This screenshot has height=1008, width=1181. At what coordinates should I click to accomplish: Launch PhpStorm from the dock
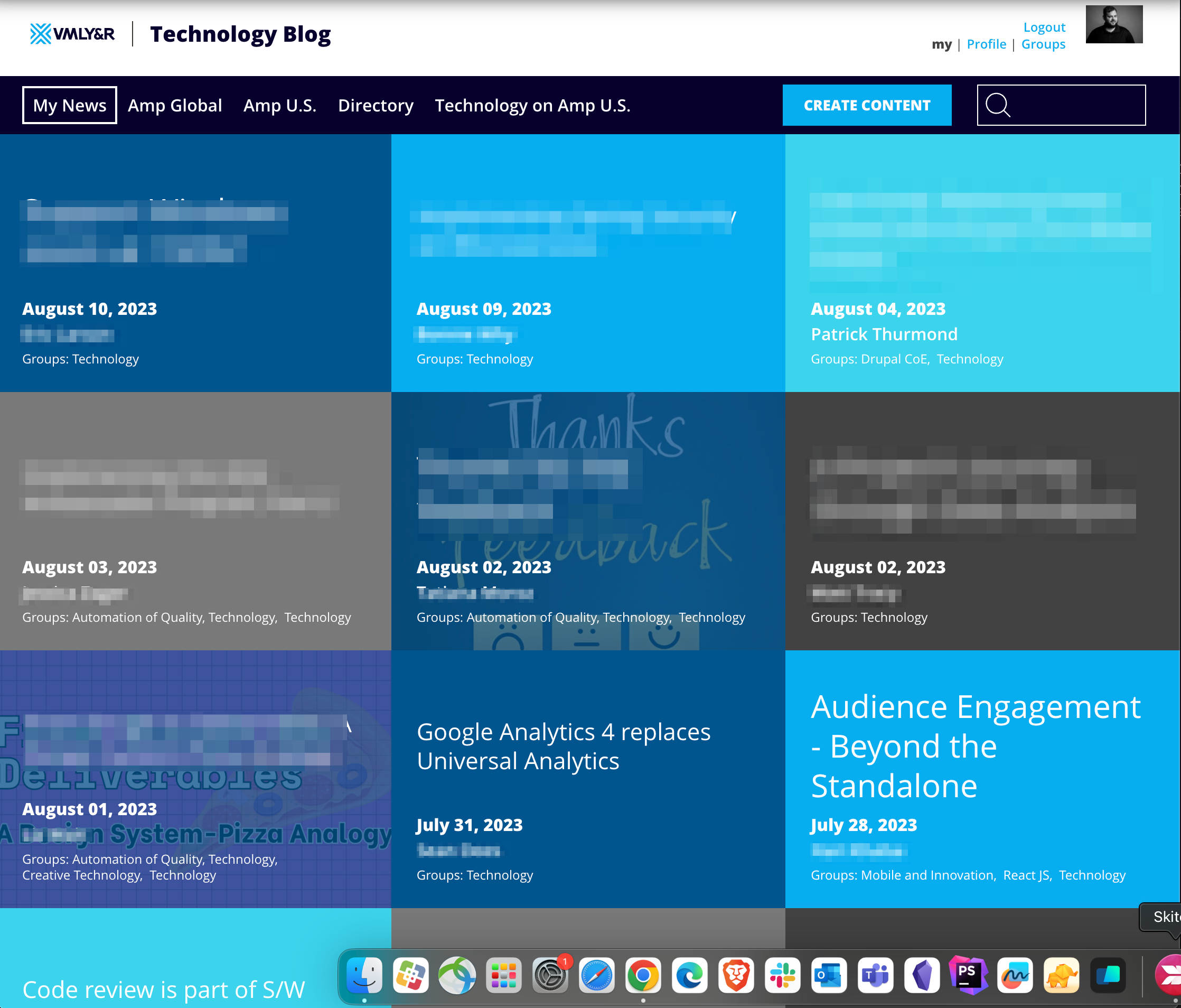click(968, 975)
